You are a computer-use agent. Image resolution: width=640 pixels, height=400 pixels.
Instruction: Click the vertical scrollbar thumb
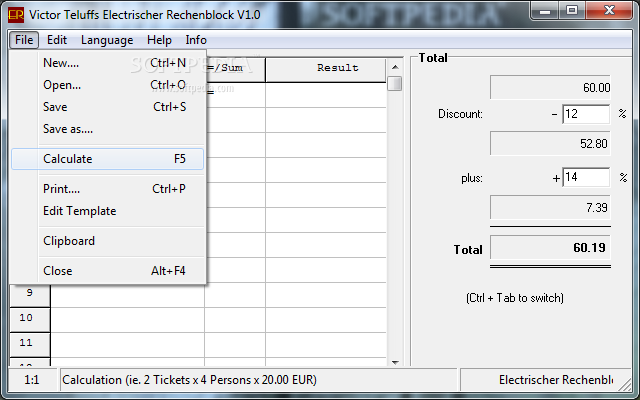pyautogui.click(x=395, y=84)
